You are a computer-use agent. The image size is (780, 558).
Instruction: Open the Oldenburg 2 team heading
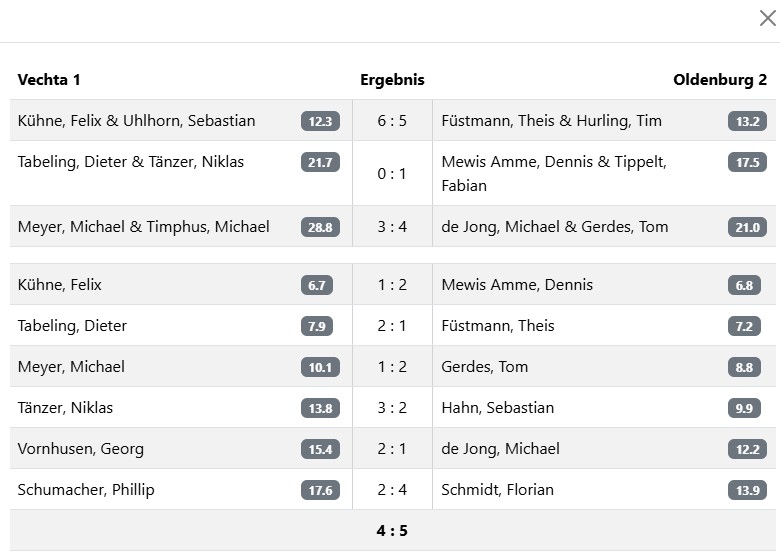(x=720, y=80)
